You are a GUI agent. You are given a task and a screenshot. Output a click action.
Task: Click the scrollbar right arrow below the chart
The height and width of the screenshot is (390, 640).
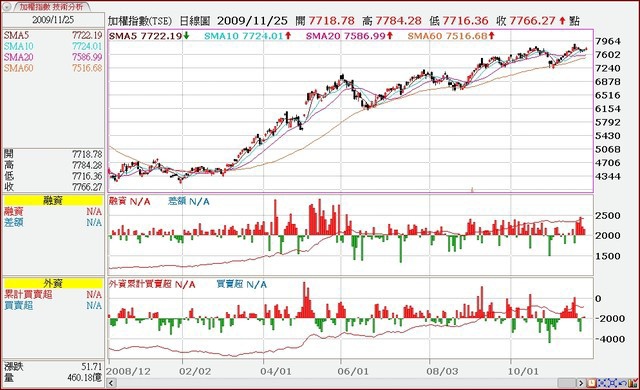click(581, 383)
